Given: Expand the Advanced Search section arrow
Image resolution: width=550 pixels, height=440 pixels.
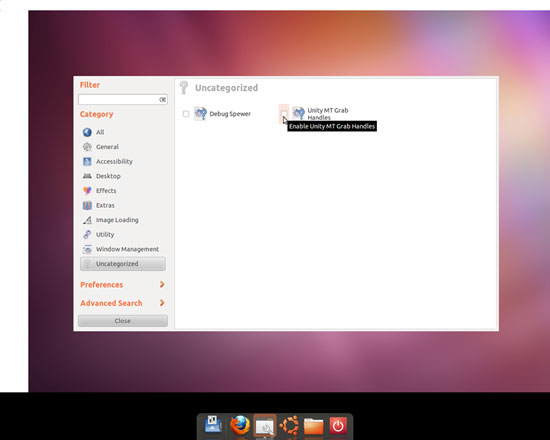Looking at the screenshot, I should (162, 302).
